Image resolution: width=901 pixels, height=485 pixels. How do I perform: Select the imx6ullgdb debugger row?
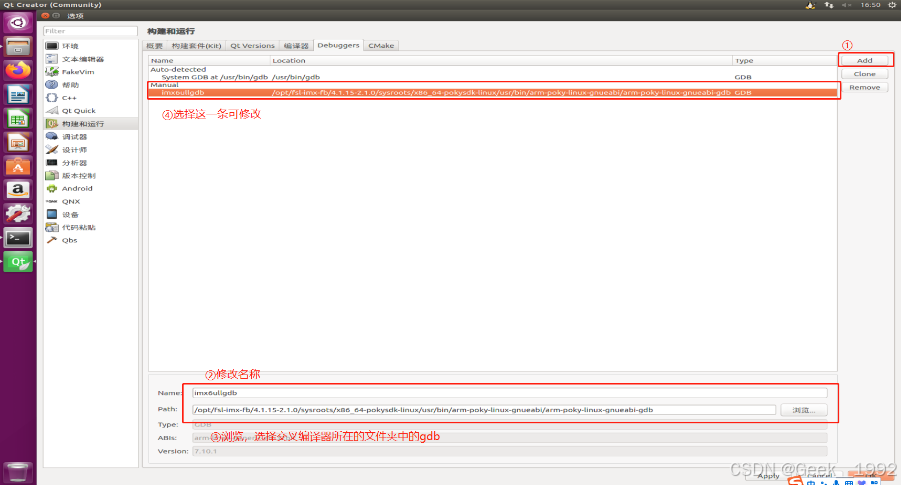click(x=492, y=93)
